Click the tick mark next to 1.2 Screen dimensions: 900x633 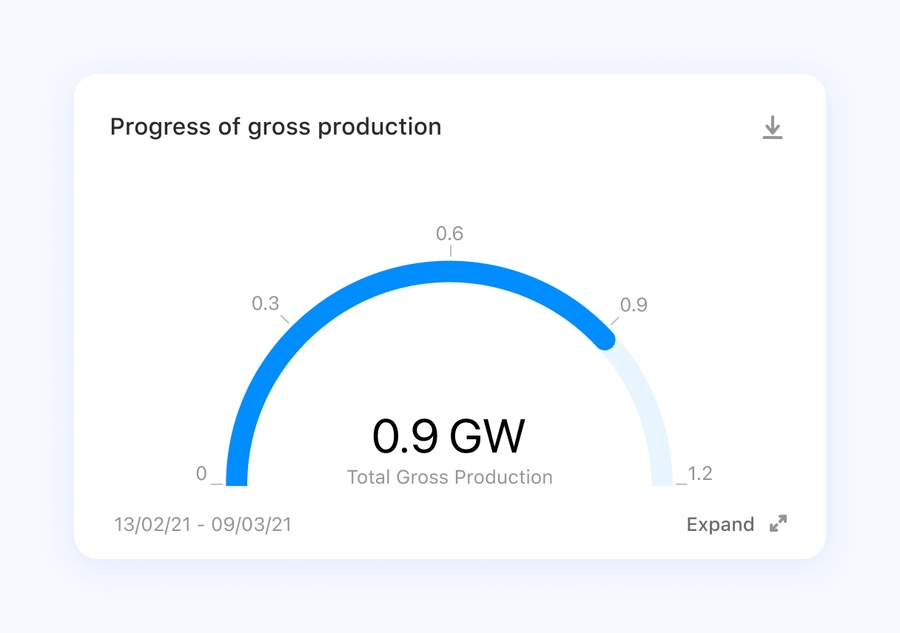point(682,484)
